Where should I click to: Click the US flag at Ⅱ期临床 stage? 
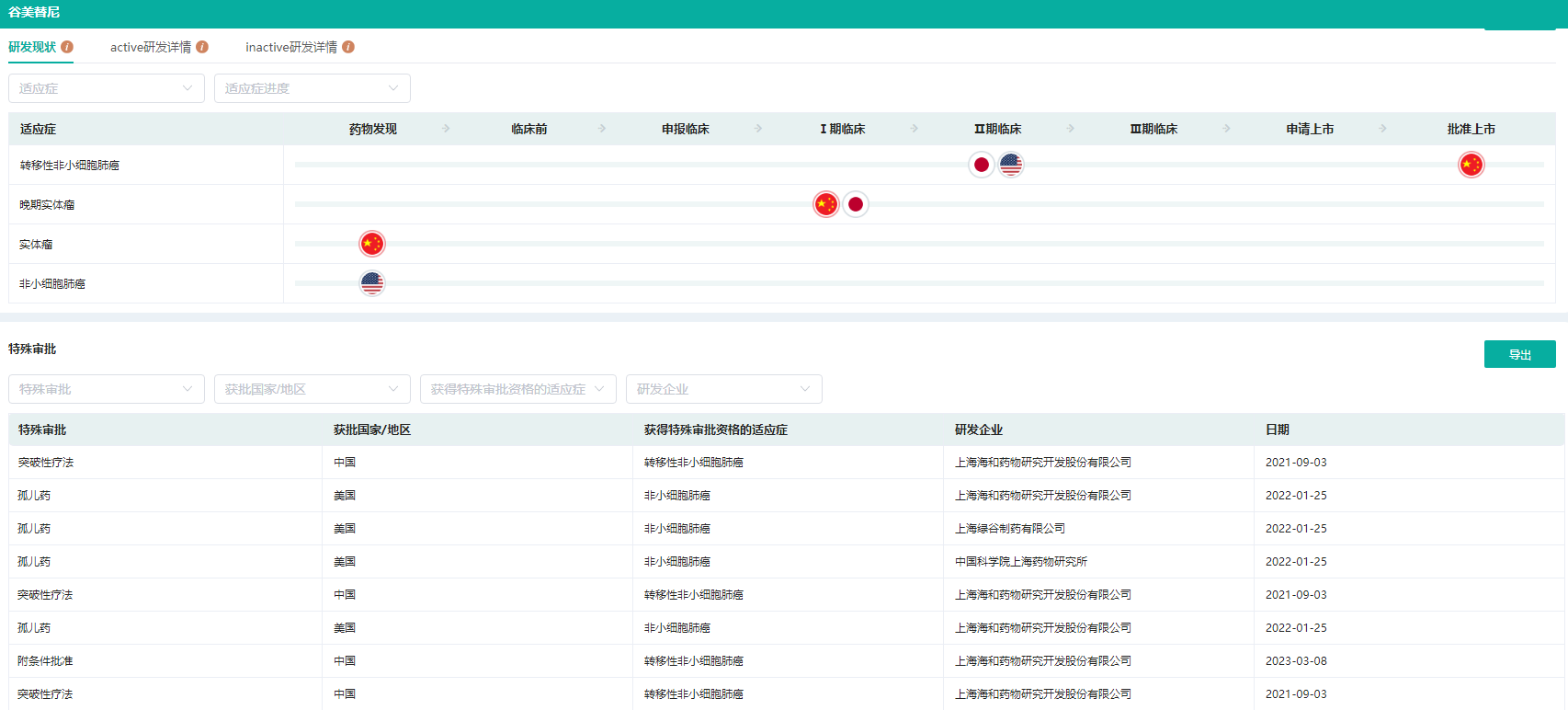point(1011,165)
